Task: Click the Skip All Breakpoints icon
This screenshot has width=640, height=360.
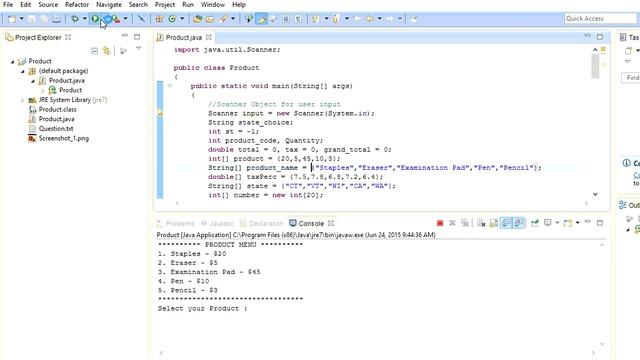Action: (141, 19)
